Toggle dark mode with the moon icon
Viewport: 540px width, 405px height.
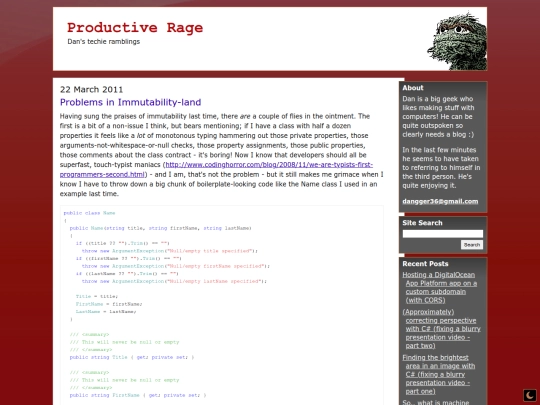pyautogui.click(x=530, y=395)
